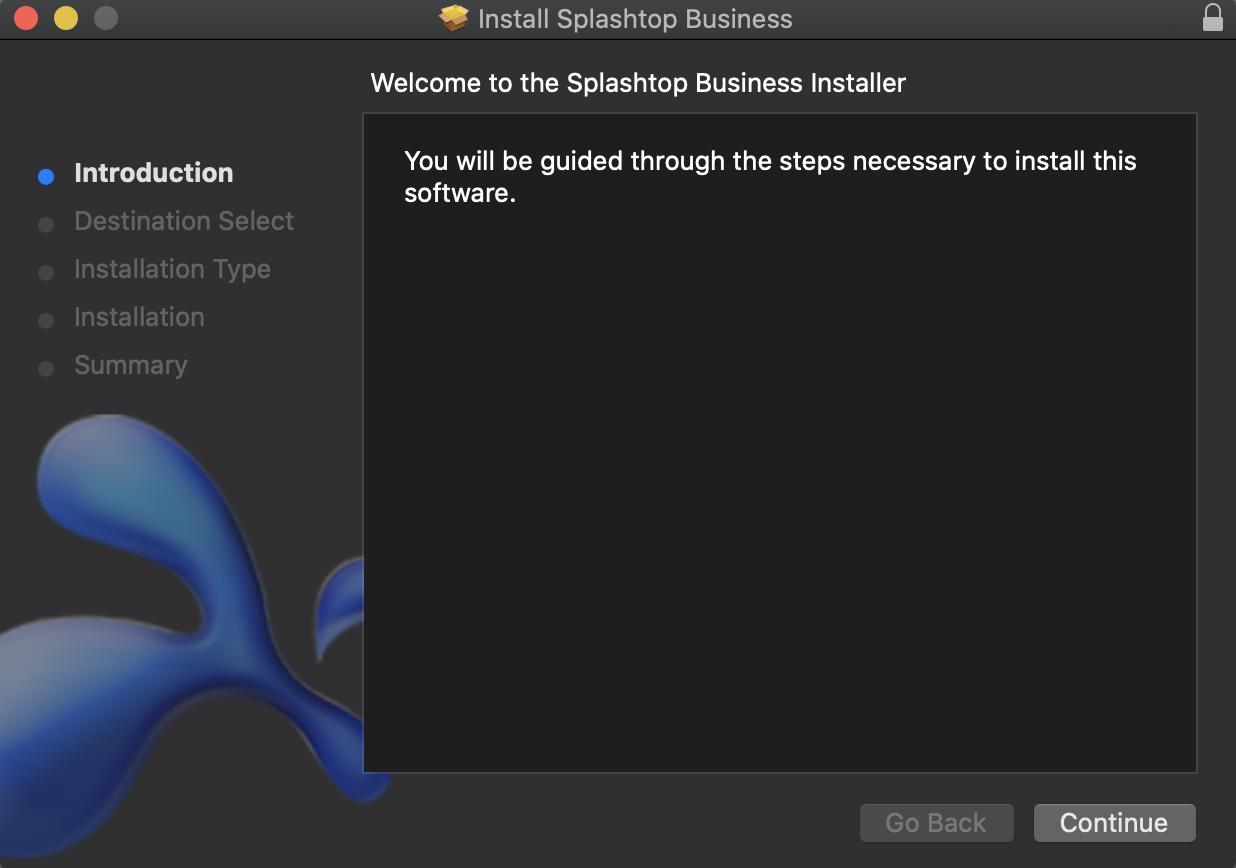Image resolution: width=1236 pixels, height=868 pixels.
Task: Click the blue dot beside Introduction
Action: click(46, 176)
